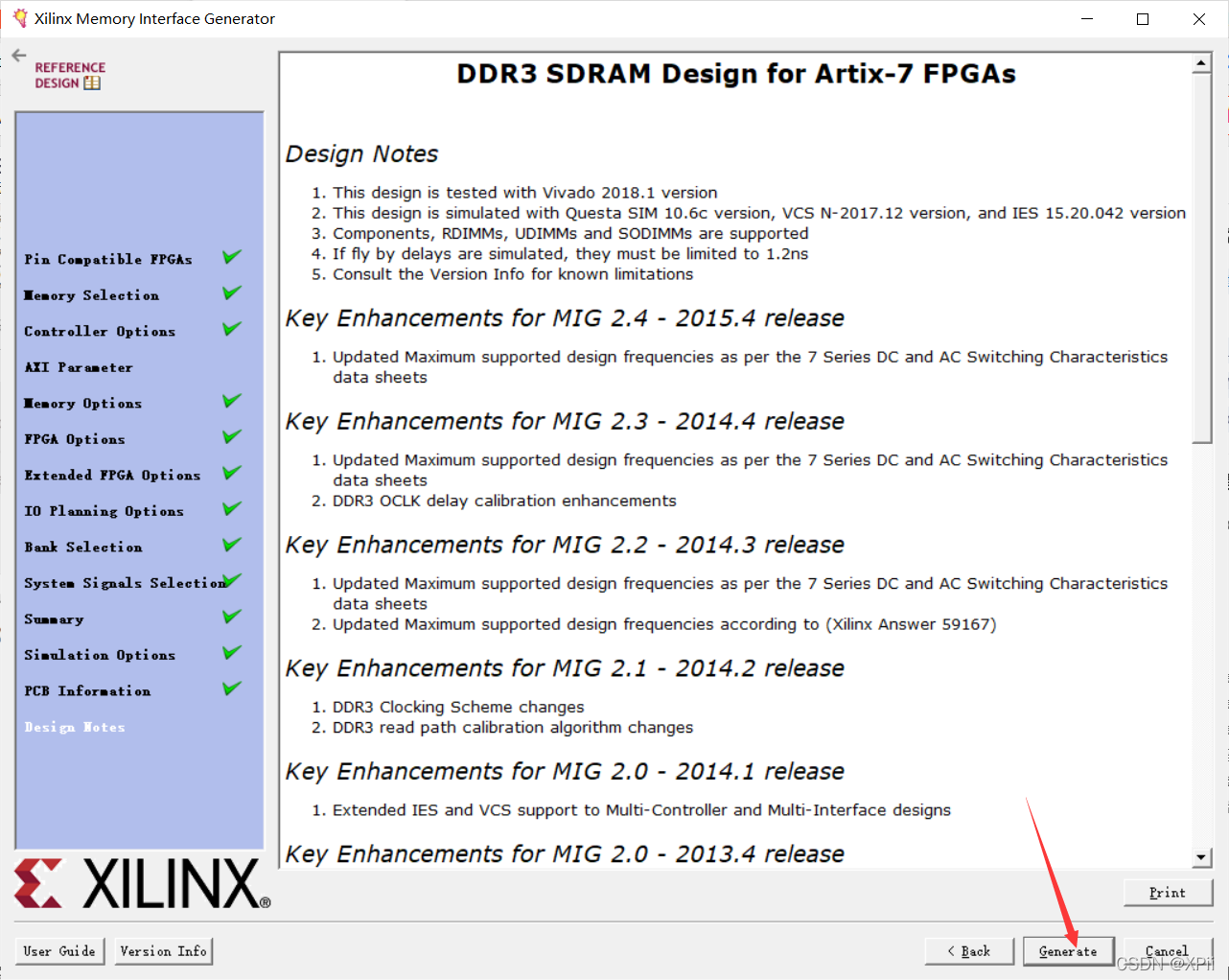Click the checkmark next to Simulation Options
The width and height of the screenshot is (1229, 980).
[x=232, y=653]
